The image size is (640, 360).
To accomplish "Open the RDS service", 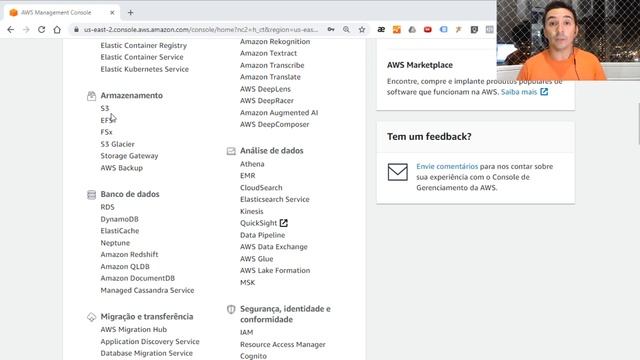I will 107,207.
